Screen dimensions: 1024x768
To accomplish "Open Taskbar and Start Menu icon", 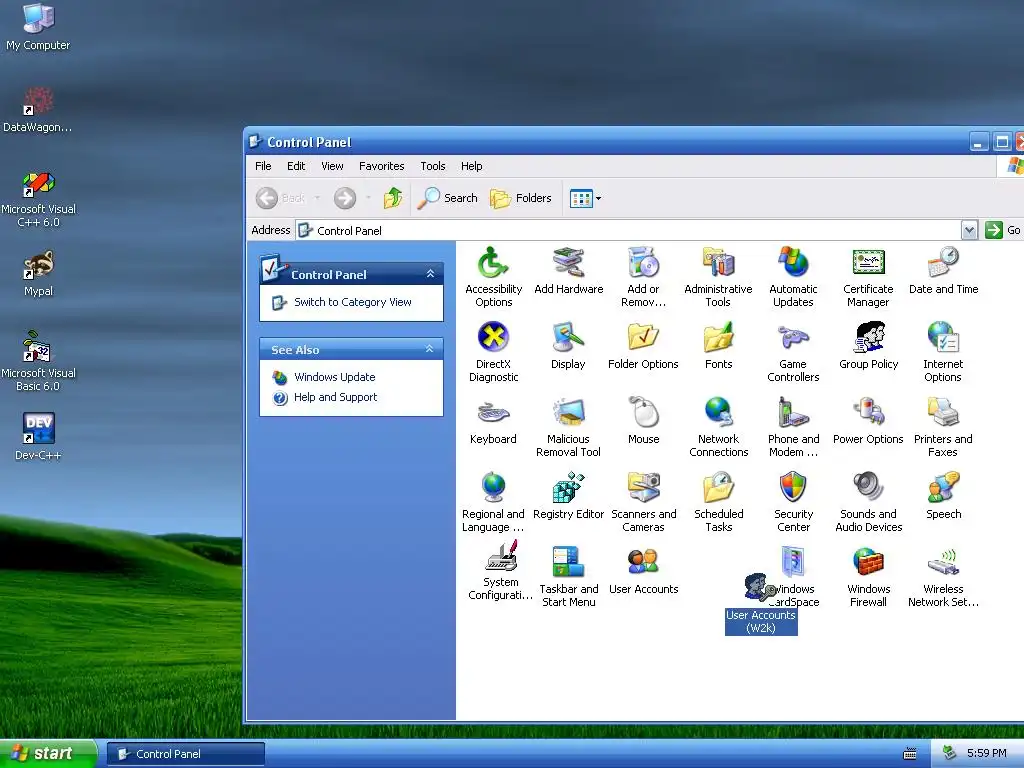I will (568, 577).
